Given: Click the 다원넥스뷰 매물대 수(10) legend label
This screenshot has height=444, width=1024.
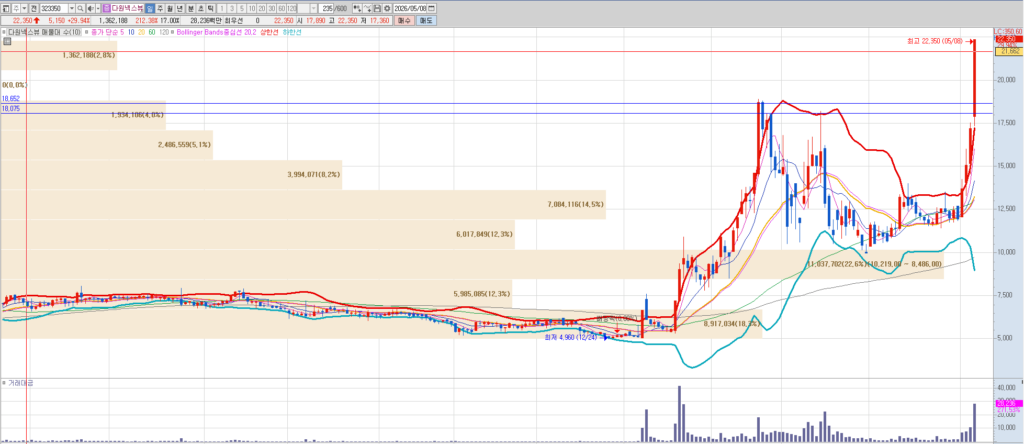Looking at the screenshot, I should (45, 32).
